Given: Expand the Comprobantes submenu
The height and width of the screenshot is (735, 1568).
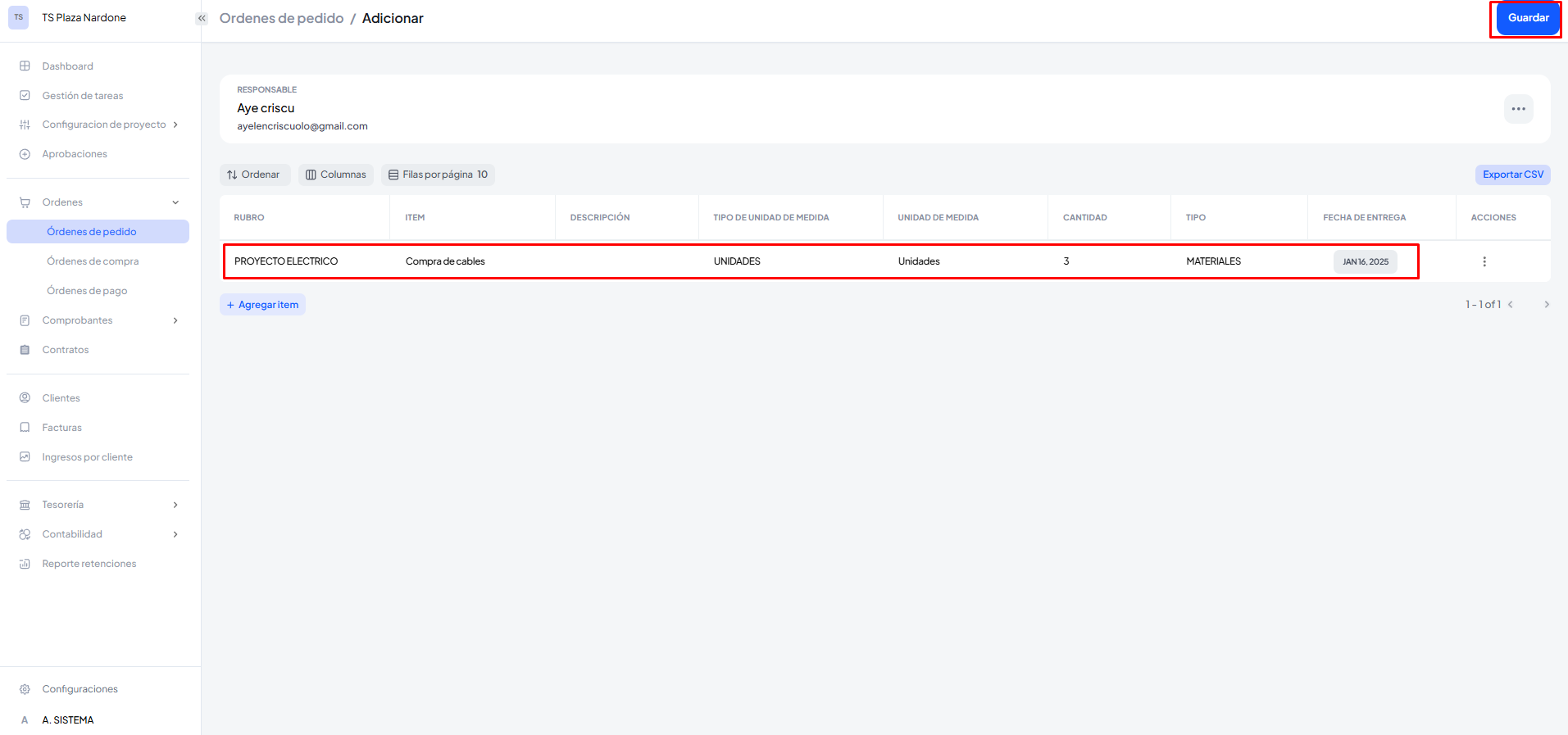Looking at the screenshot, I should point(175,320).
